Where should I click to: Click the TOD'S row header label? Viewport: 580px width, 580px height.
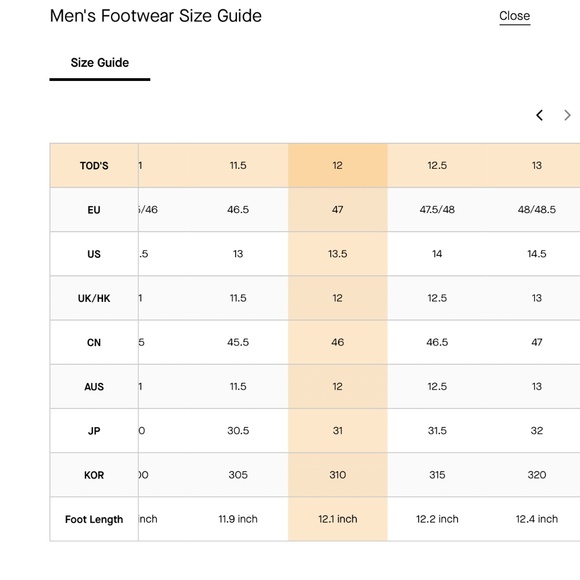[94, 166]
